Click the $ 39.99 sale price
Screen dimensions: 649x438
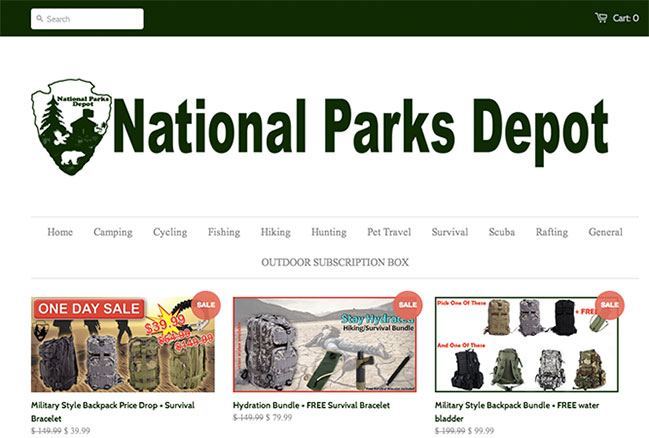(x=77, y=431)
